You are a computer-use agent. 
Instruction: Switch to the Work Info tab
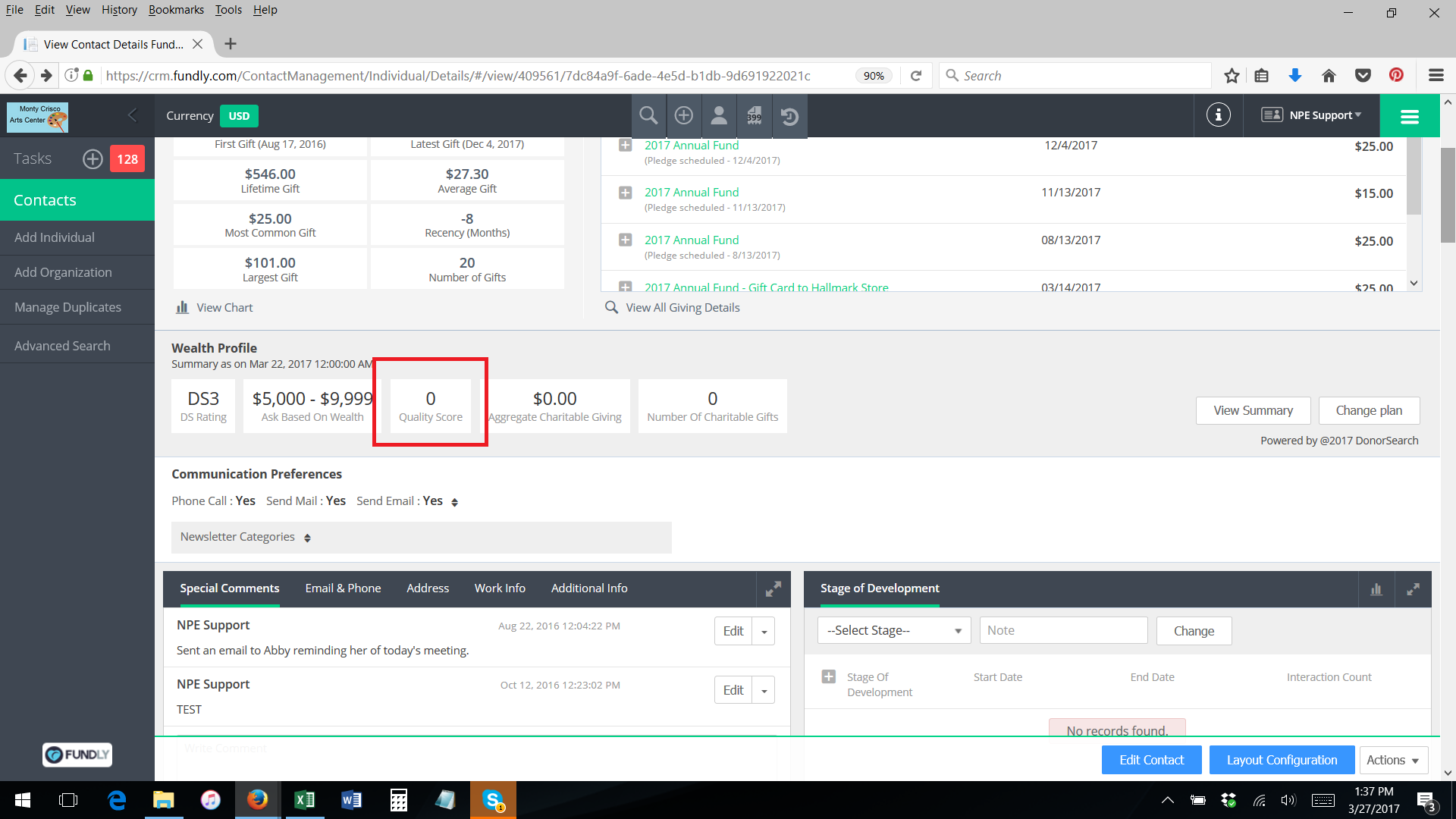pyautogui.click(x=499, y=588)
